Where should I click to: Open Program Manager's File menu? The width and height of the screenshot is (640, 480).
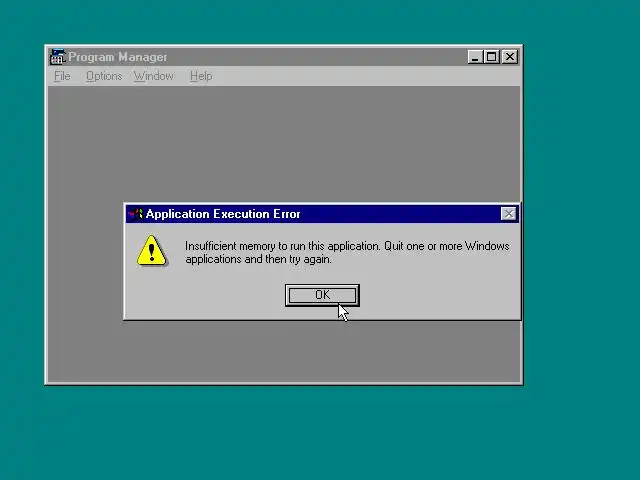click(62, 76)
